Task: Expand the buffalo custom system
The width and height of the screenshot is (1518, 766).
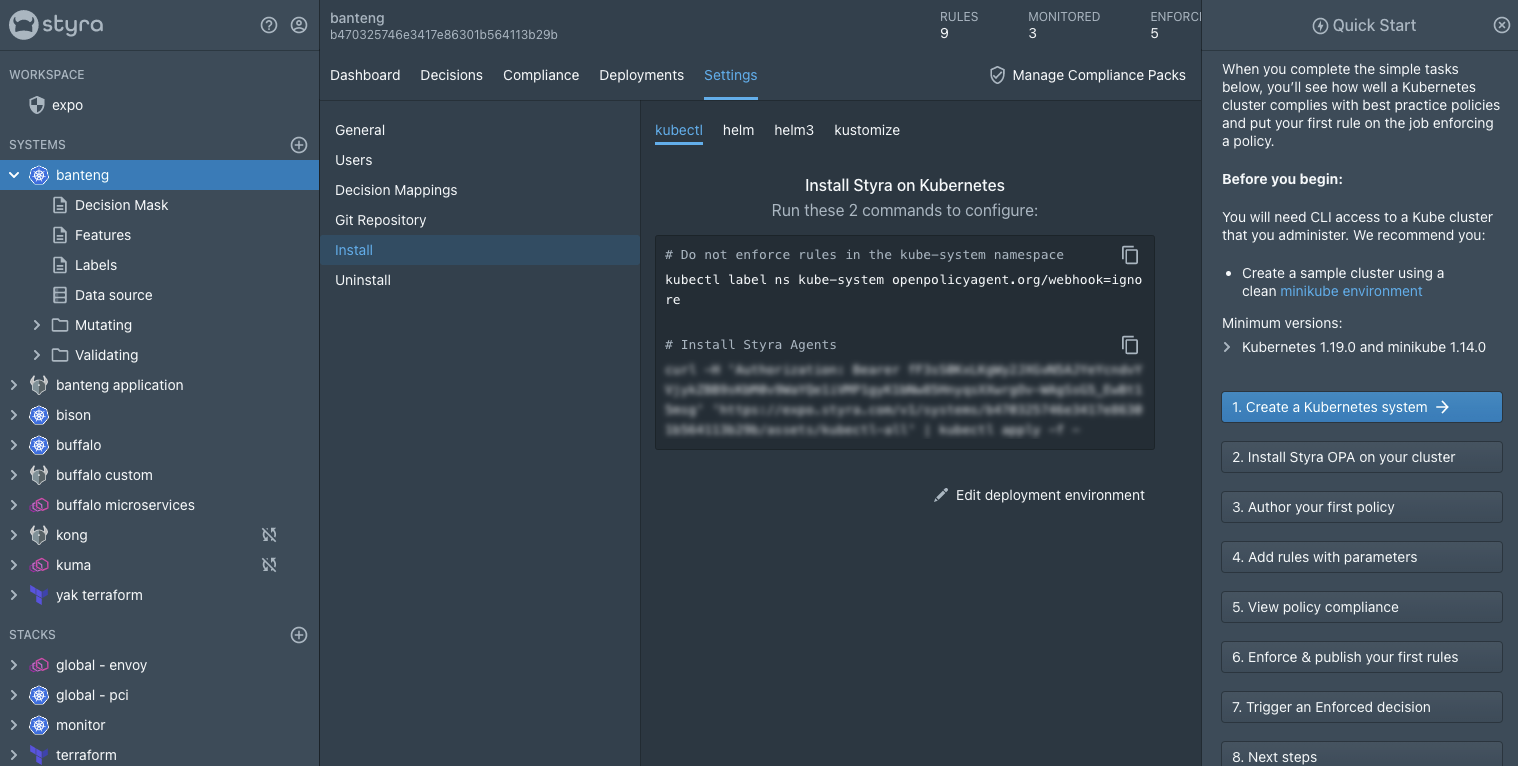Action: (14, 475)
